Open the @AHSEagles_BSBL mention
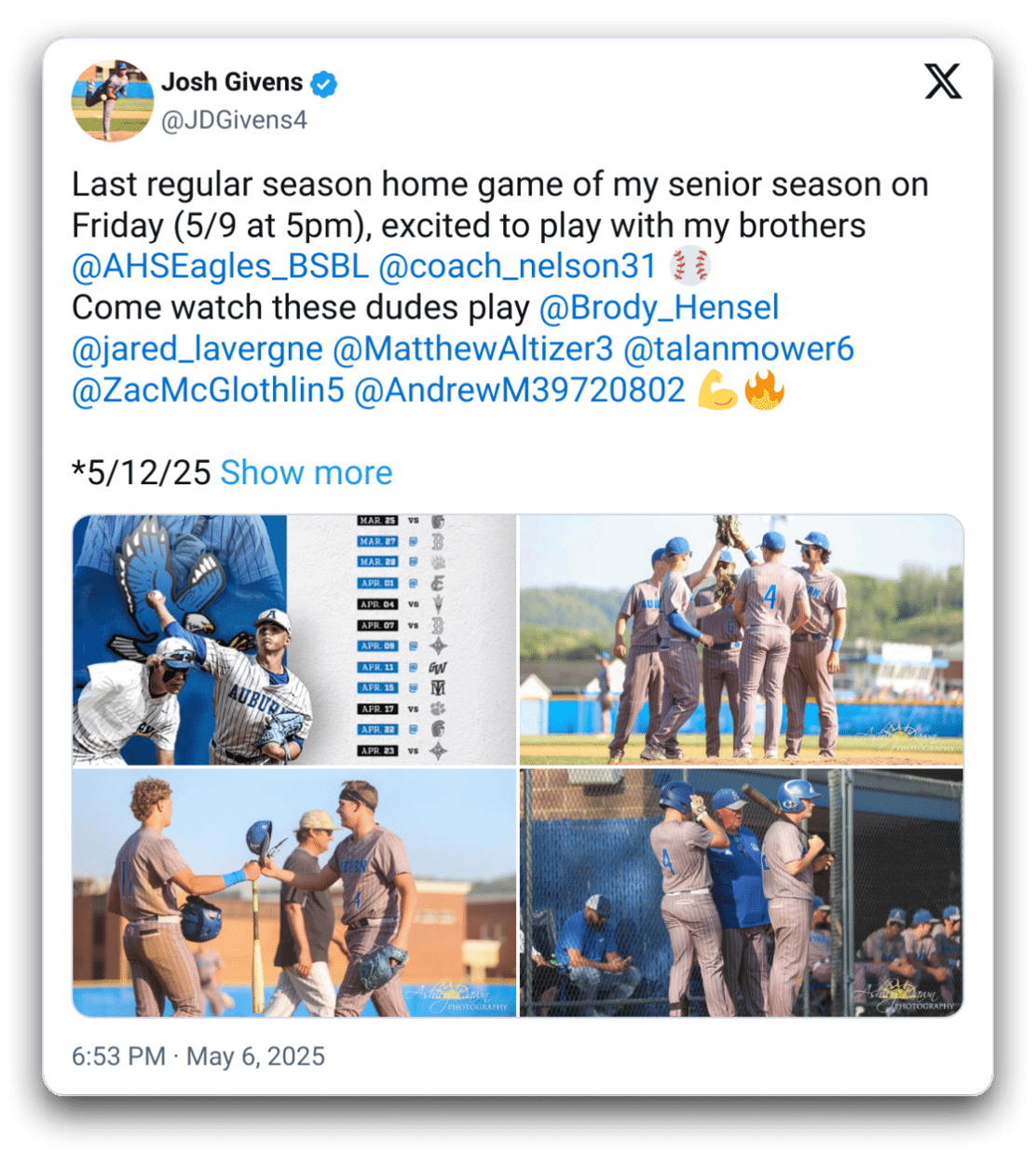 (x=220, y=267)
